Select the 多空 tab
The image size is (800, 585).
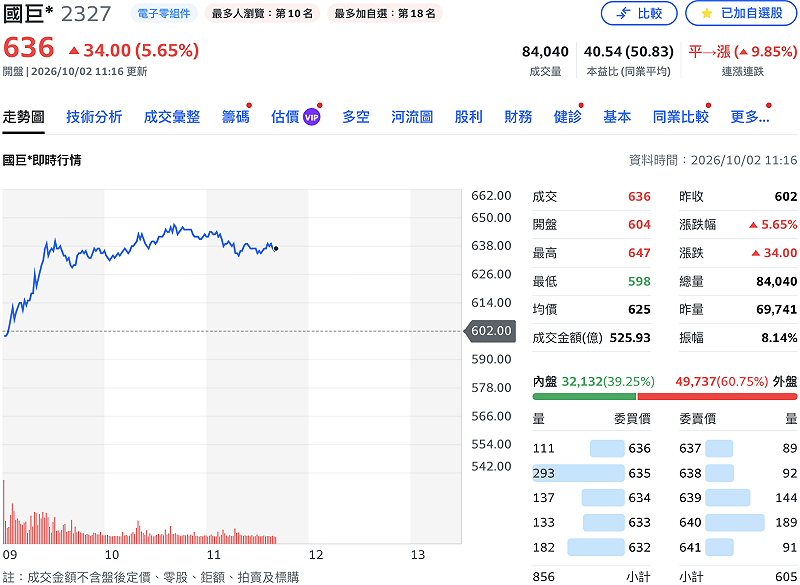356,117
